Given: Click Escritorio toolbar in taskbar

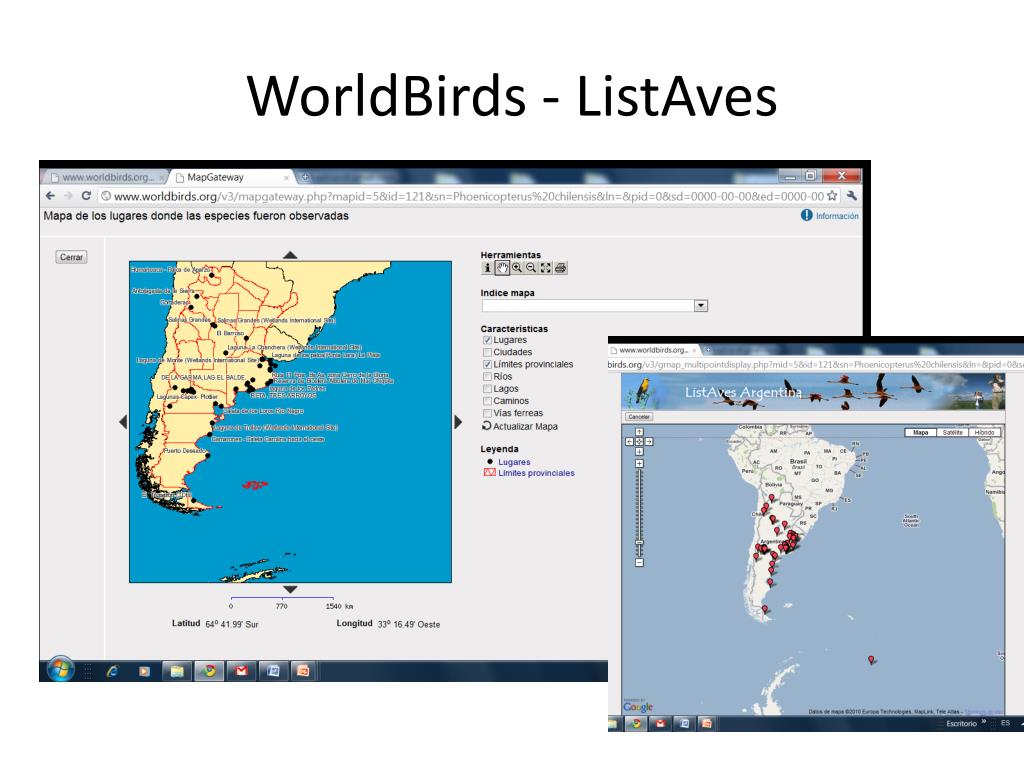Looking at the screenshot, I should click(x=961, y=724).
